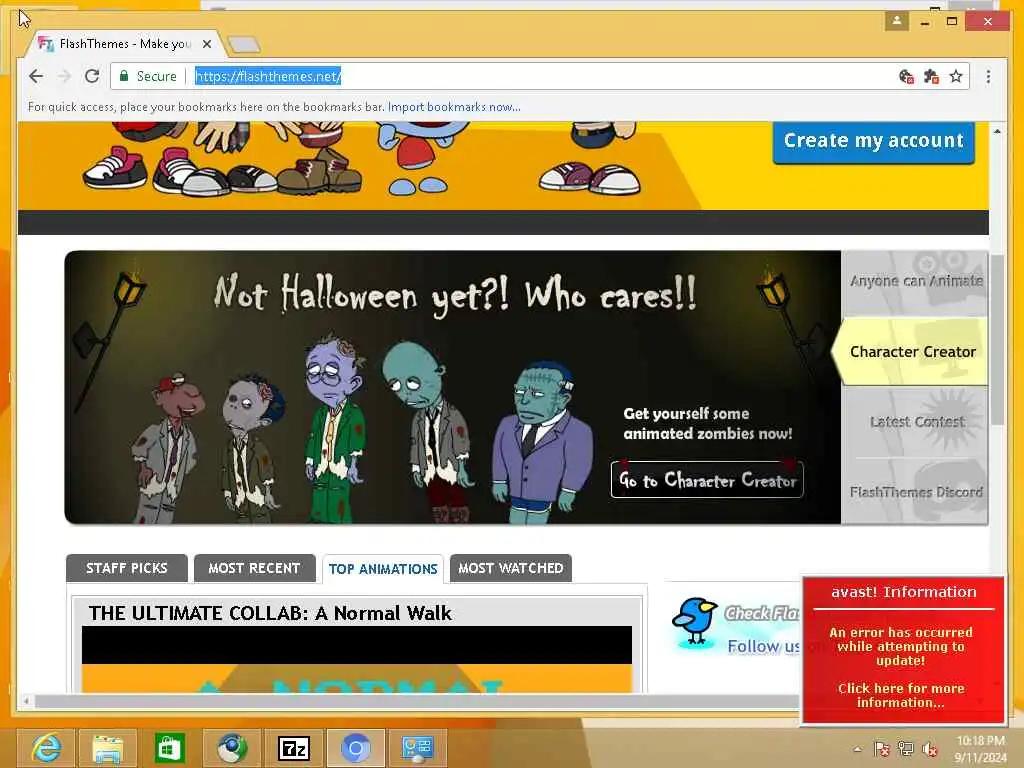1024x768 pixels.
Task: Open Chrome three-dot menu
Action: coord(988,76)
